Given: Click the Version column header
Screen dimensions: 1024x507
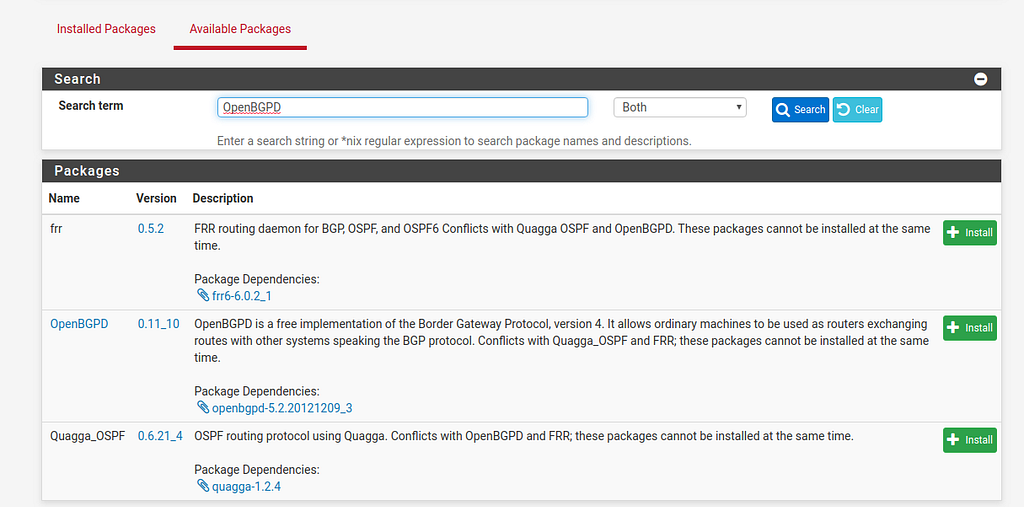Looking at the screenshot, I should tap(156, 198).
